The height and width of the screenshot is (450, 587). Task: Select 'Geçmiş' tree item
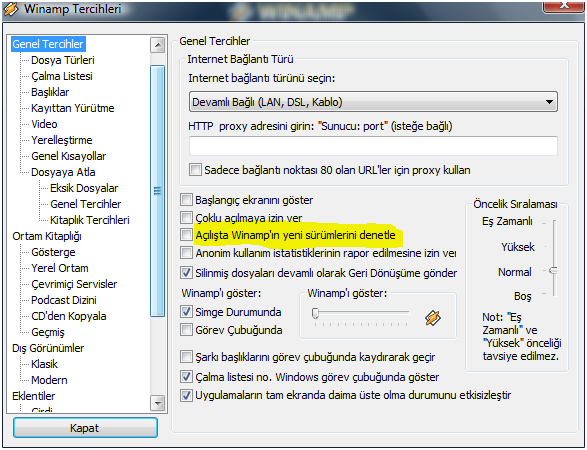pyautogui.click(x=48, y=332)
